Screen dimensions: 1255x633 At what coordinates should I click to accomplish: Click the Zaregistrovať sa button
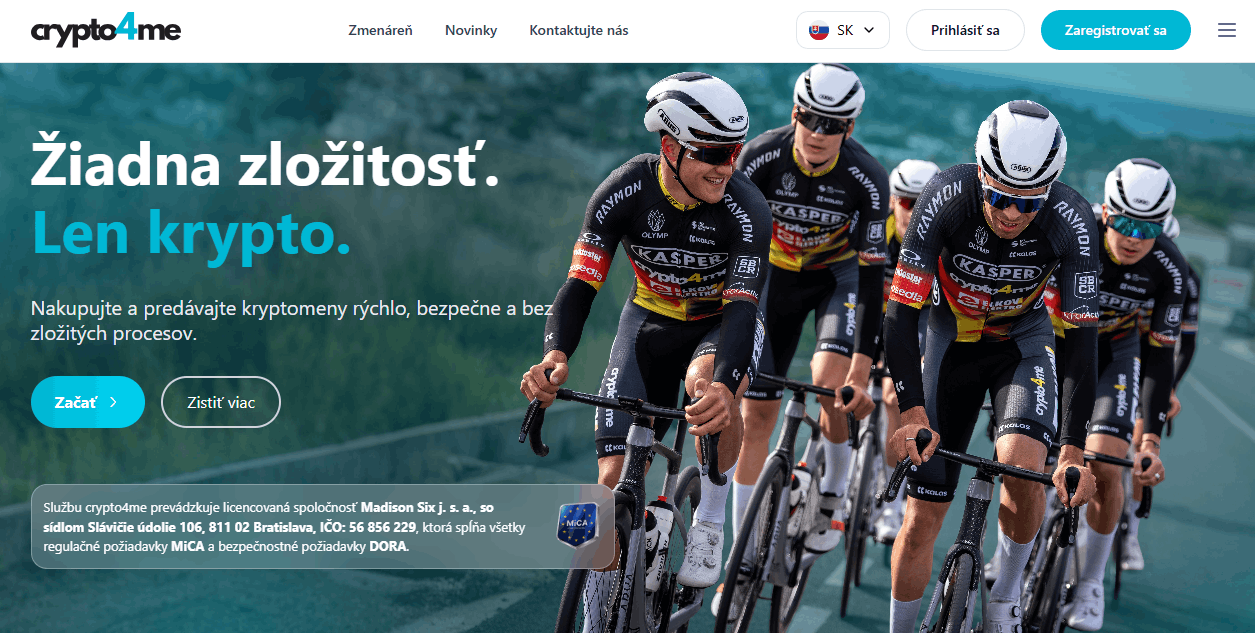pyautogui.click(x=1116, y=30)
